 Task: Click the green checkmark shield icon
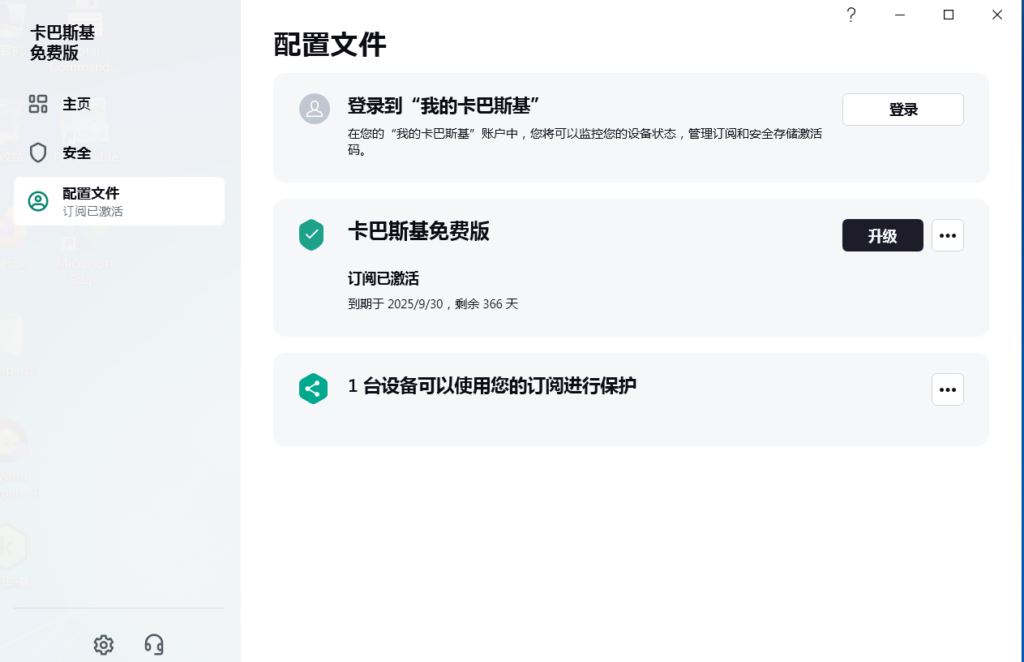click(x=312, y=234)
